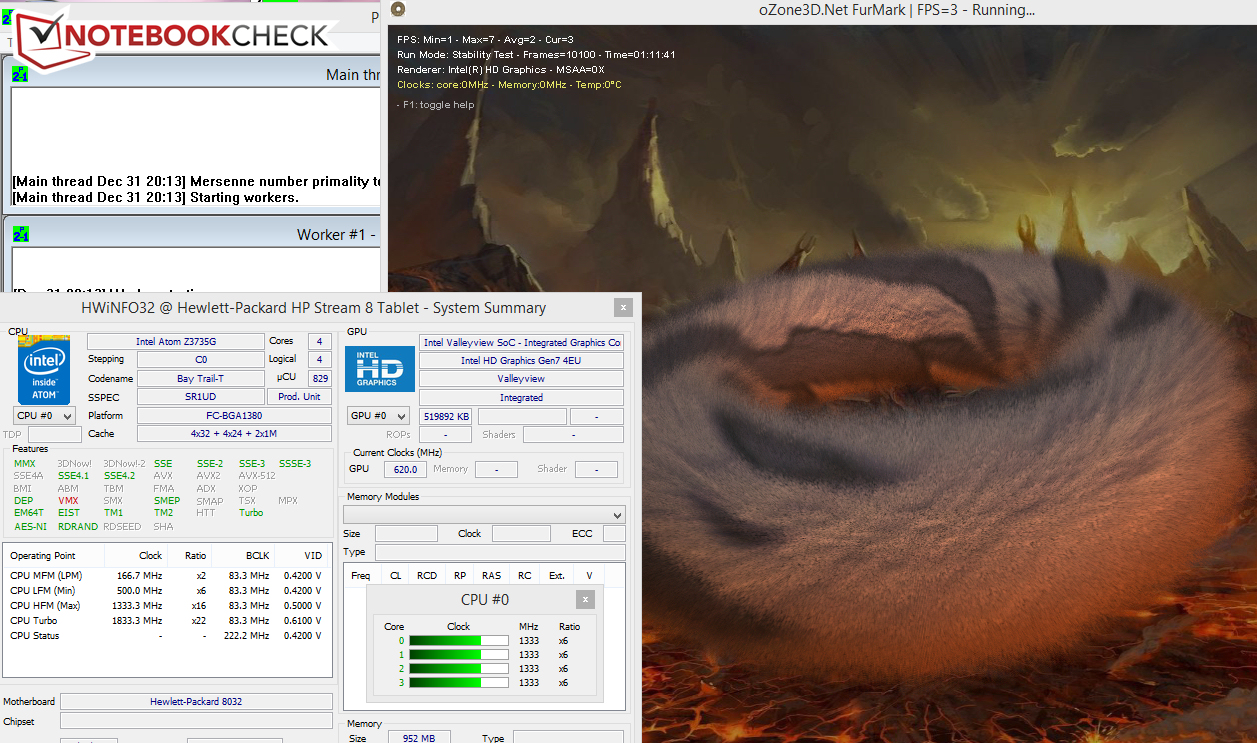
Task: Expand the Memory Modules dropdown list
Action: [x=484, y=515]
